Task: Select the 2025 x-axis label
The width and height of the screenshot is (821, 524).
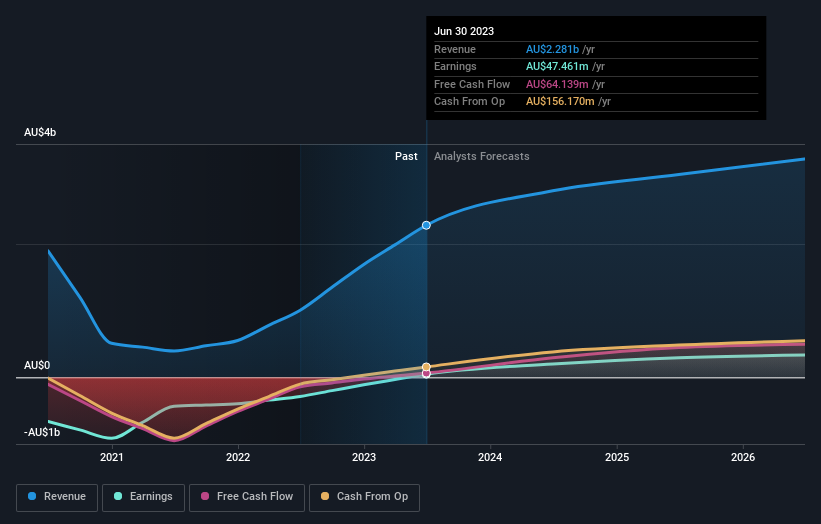Action: [617, 458]
